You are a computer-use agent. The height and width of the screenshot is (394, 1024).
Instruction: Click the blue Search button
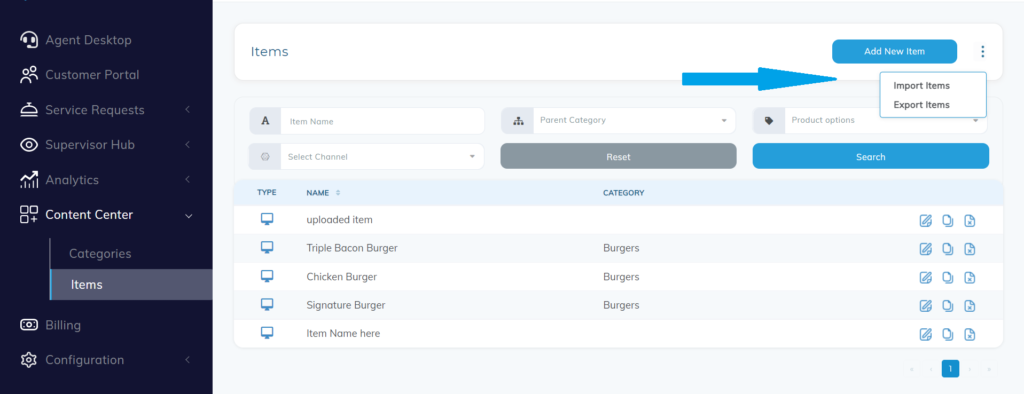tap(871, 157)
